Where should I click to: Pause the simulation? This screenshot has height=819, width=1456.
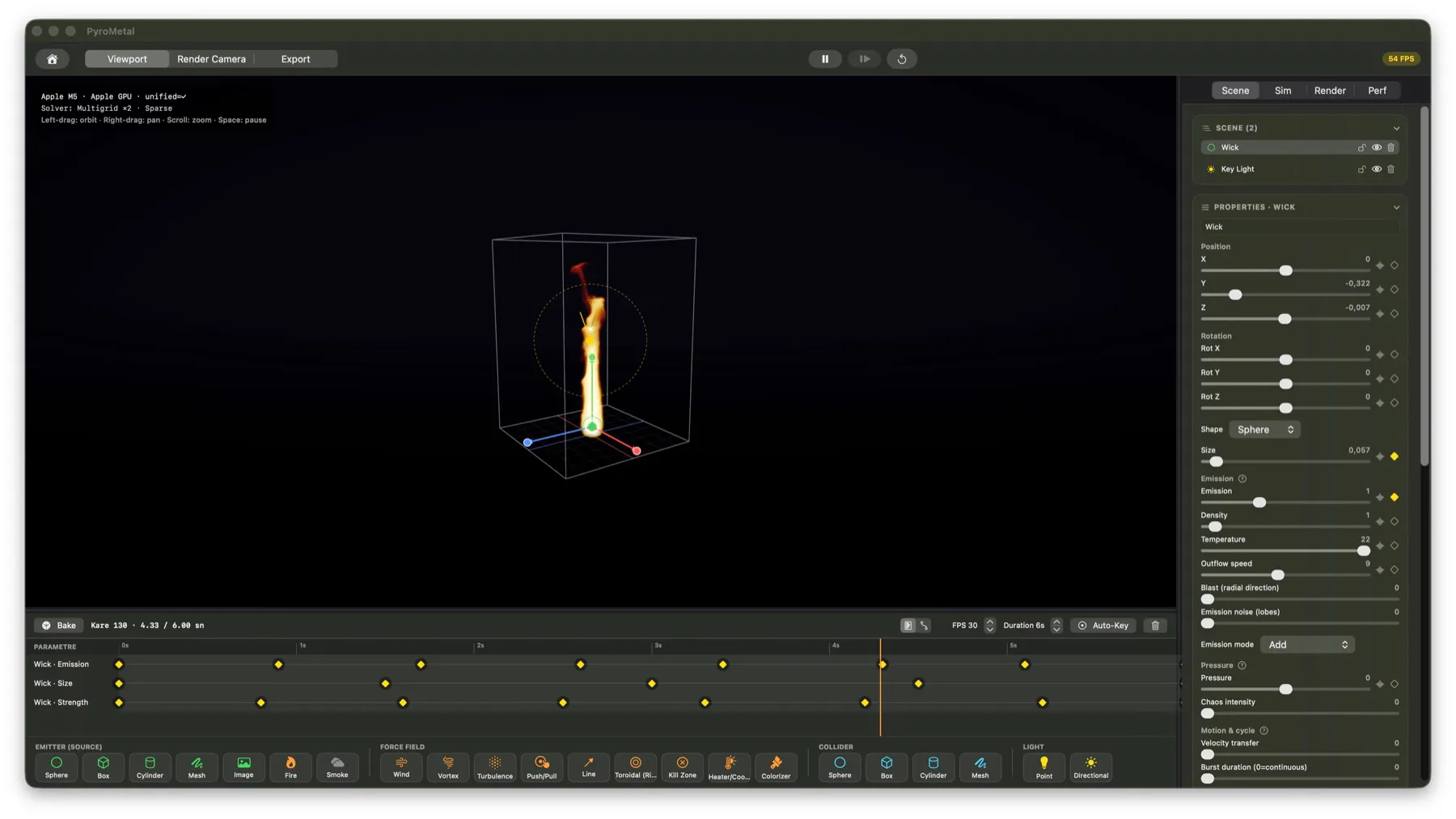tap(825, 59)
